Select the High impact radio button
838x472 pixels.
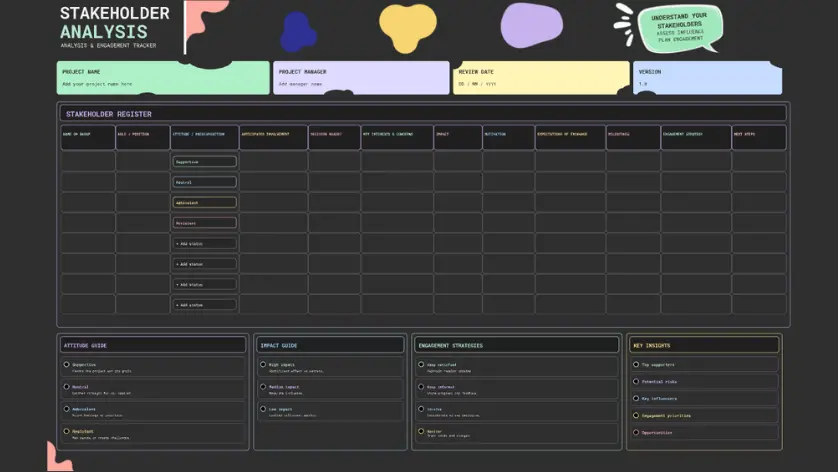coord(263,365)
